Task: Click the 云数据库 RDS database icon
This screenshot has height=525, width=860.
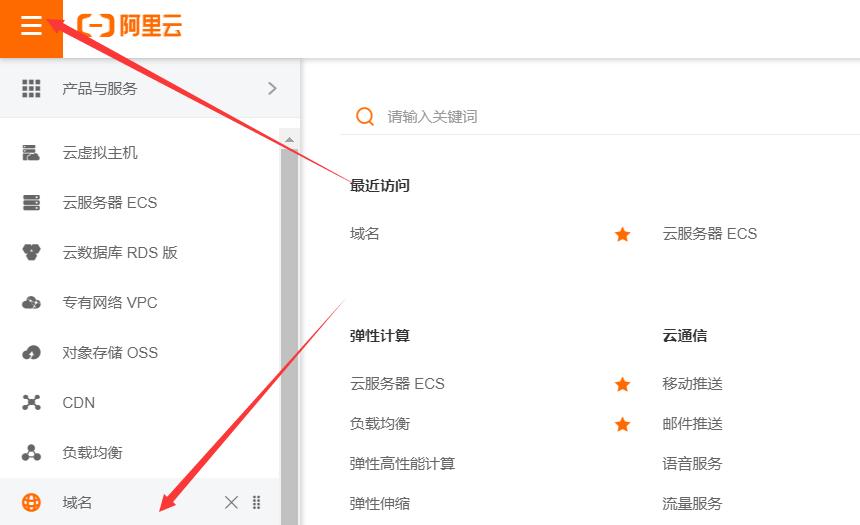Action: click(31, 252)
